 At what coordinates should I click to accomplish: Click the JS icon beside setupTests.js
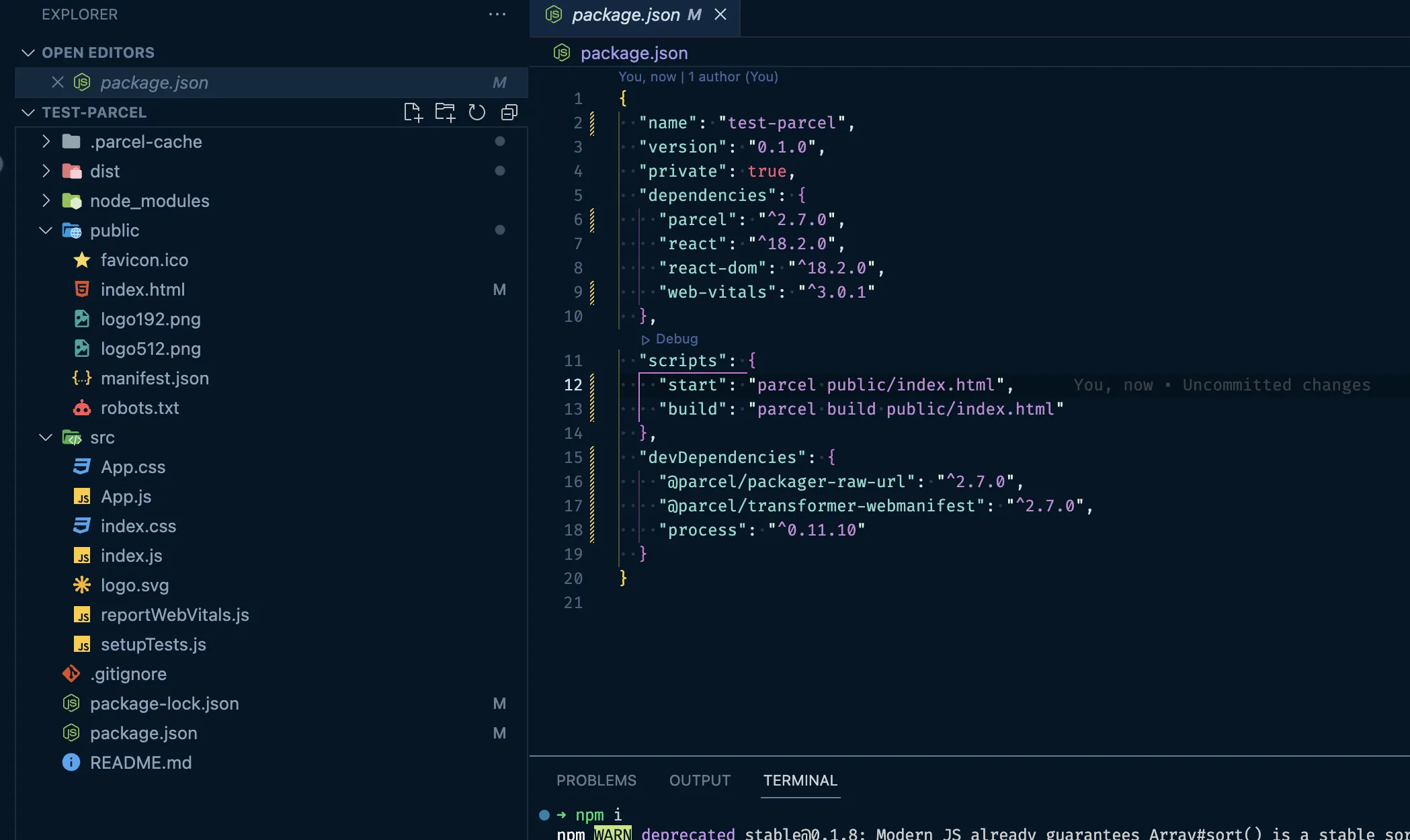coord(82,644)
